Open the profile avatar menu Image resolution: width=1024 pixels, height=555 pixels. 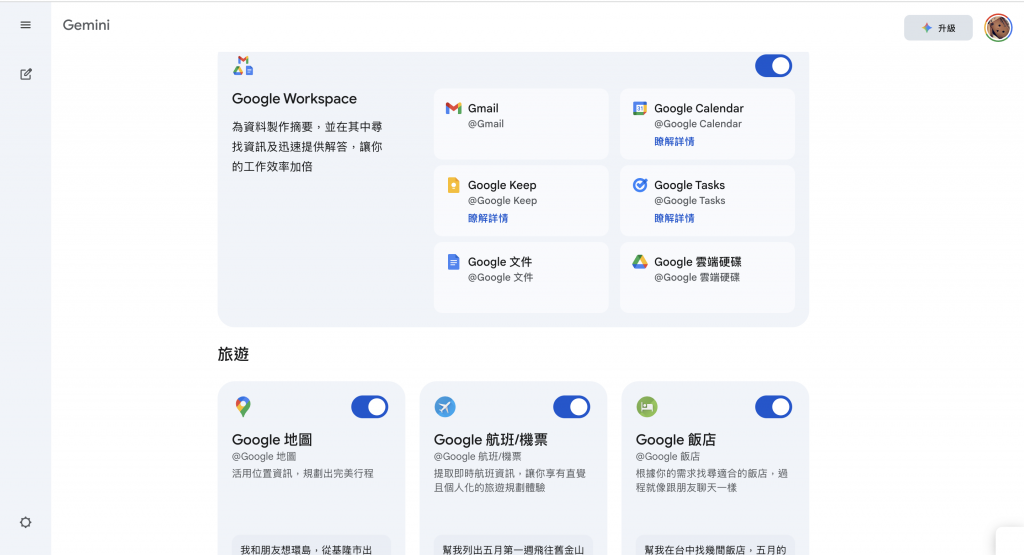[998, 28]
